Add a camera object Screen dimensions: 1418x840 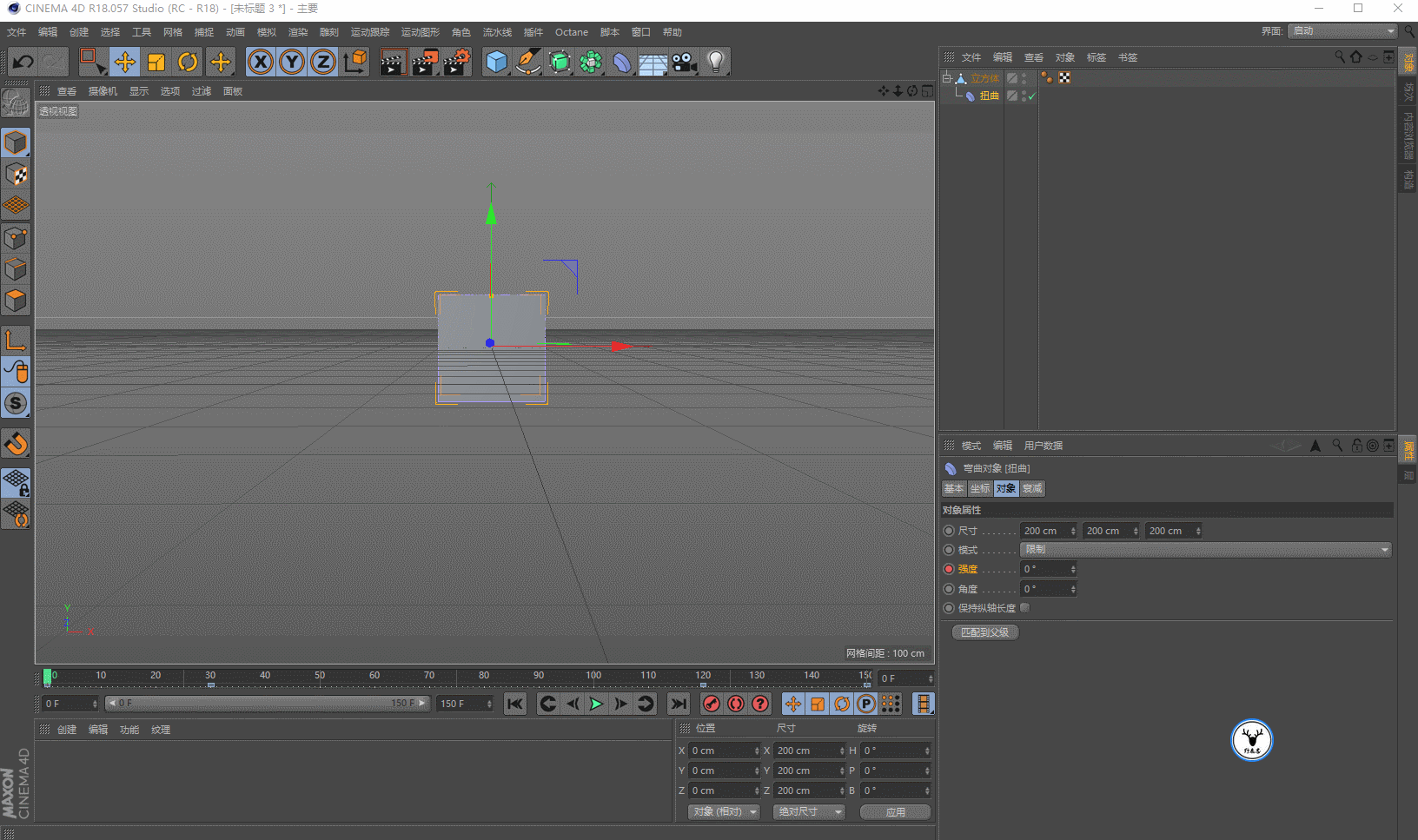[685, 62]
